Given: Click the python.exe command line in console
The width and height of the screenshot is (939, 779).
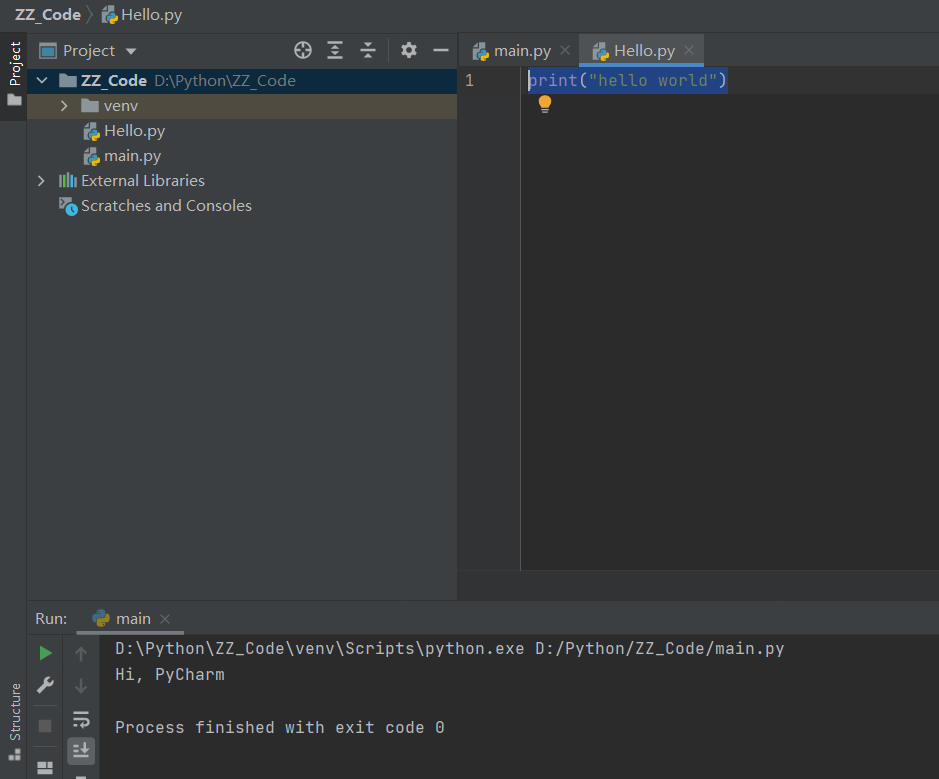Looking at the screenshot, I should [450, 648].
